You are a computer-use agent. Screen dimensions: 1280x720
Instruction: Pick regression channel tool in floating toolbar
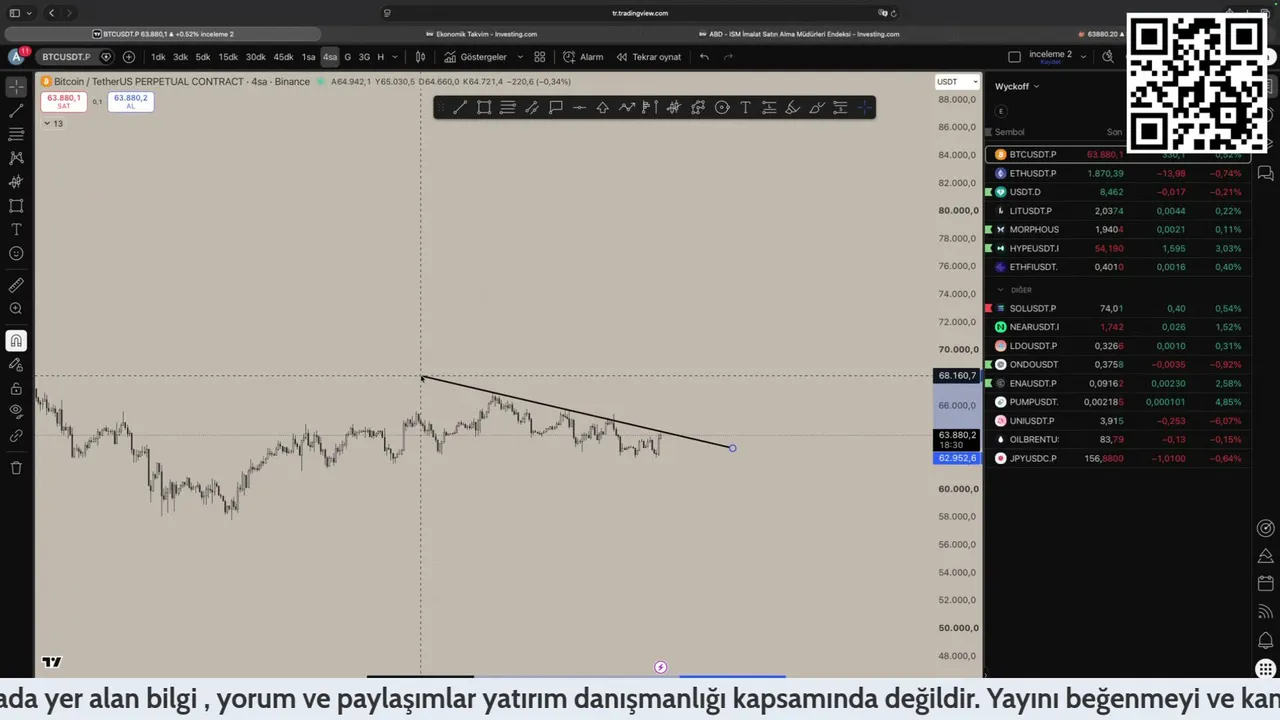[532, 108]
